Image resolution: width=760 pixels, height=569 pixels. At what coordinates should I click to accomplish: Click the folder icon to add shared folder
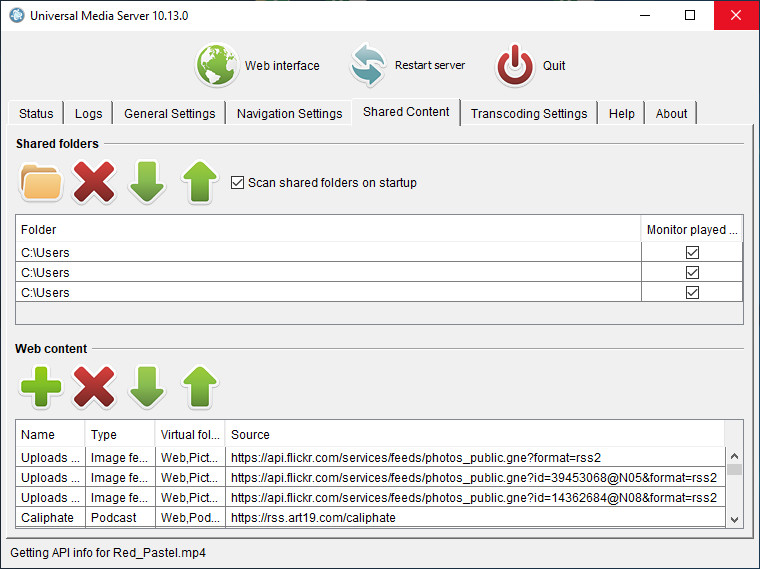coord(41,183)
